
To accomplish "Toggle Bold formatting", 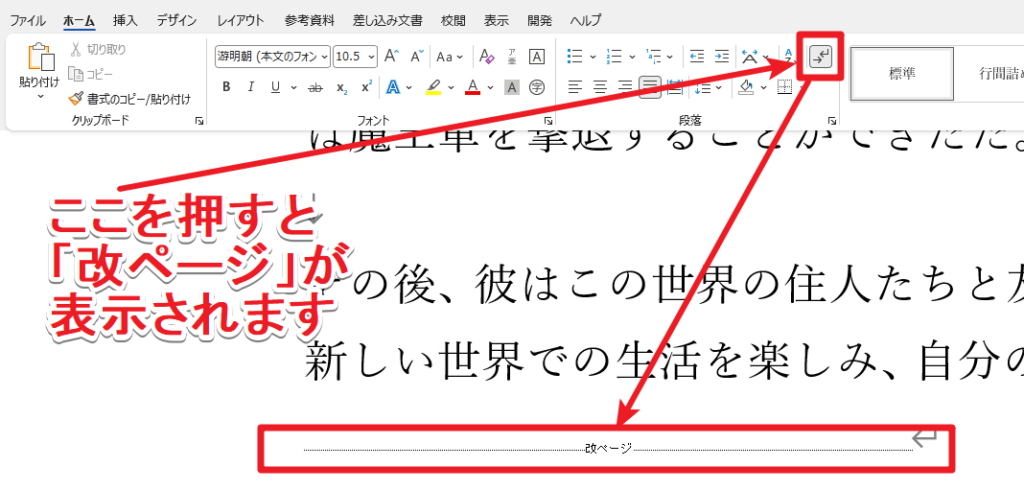I will (226, 87).
